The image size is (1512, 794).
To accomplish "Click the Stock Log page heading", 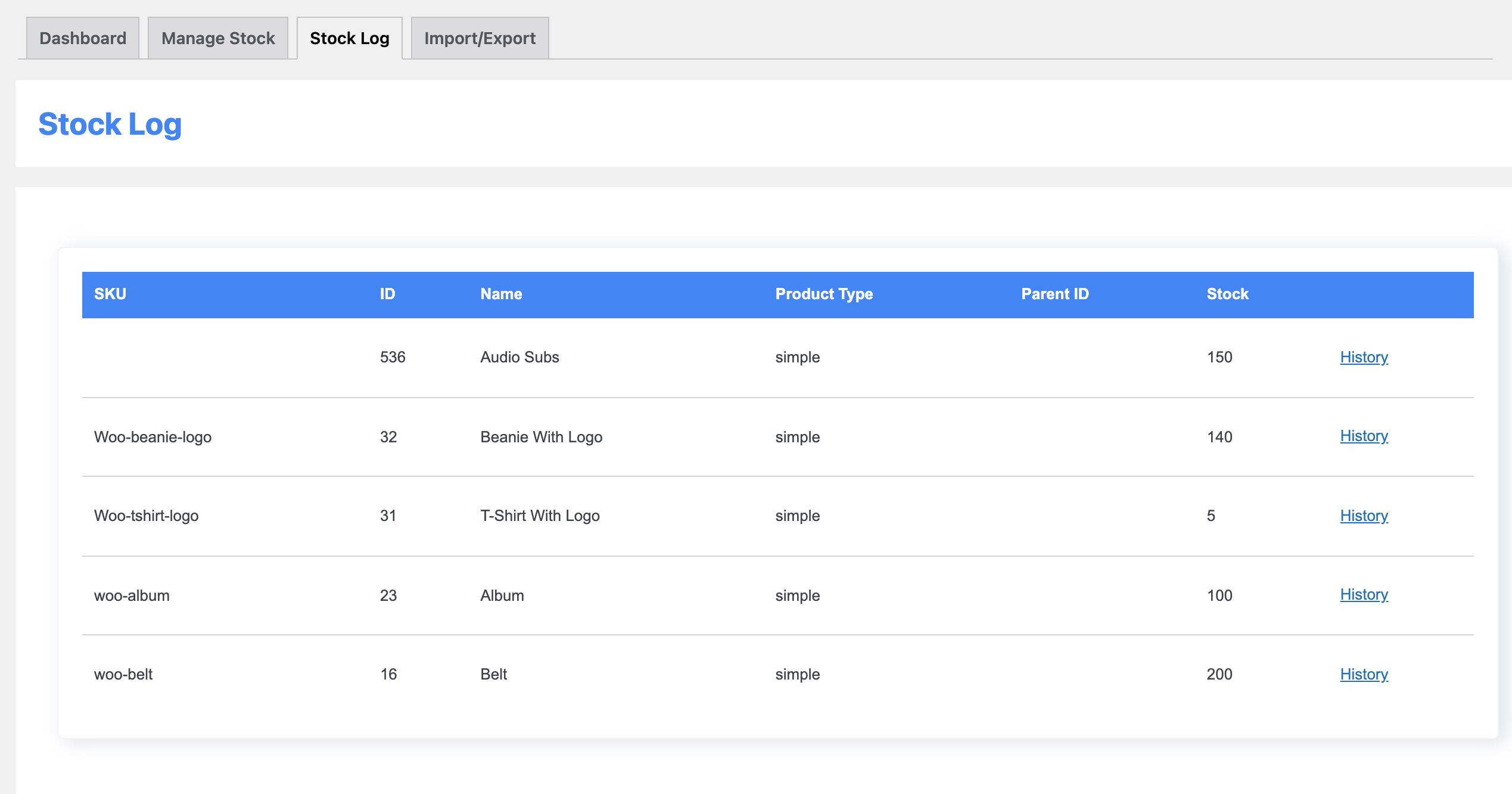I will [x=110, y=124].
